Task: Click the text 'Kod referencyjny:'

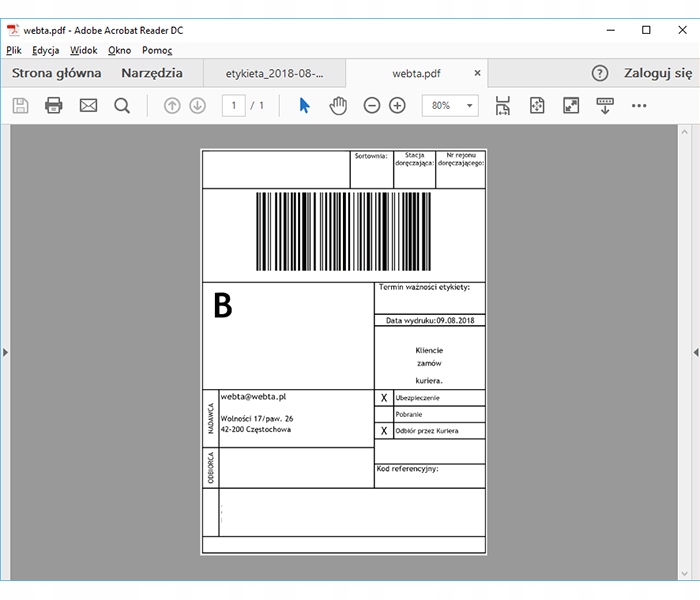Action: pos(407,469)
